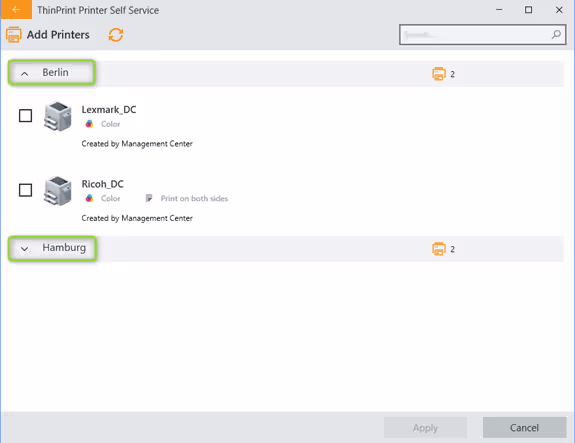Expand the Hamburg group chevron
This screenshot has width=575, height=443.
click(25, 249)
